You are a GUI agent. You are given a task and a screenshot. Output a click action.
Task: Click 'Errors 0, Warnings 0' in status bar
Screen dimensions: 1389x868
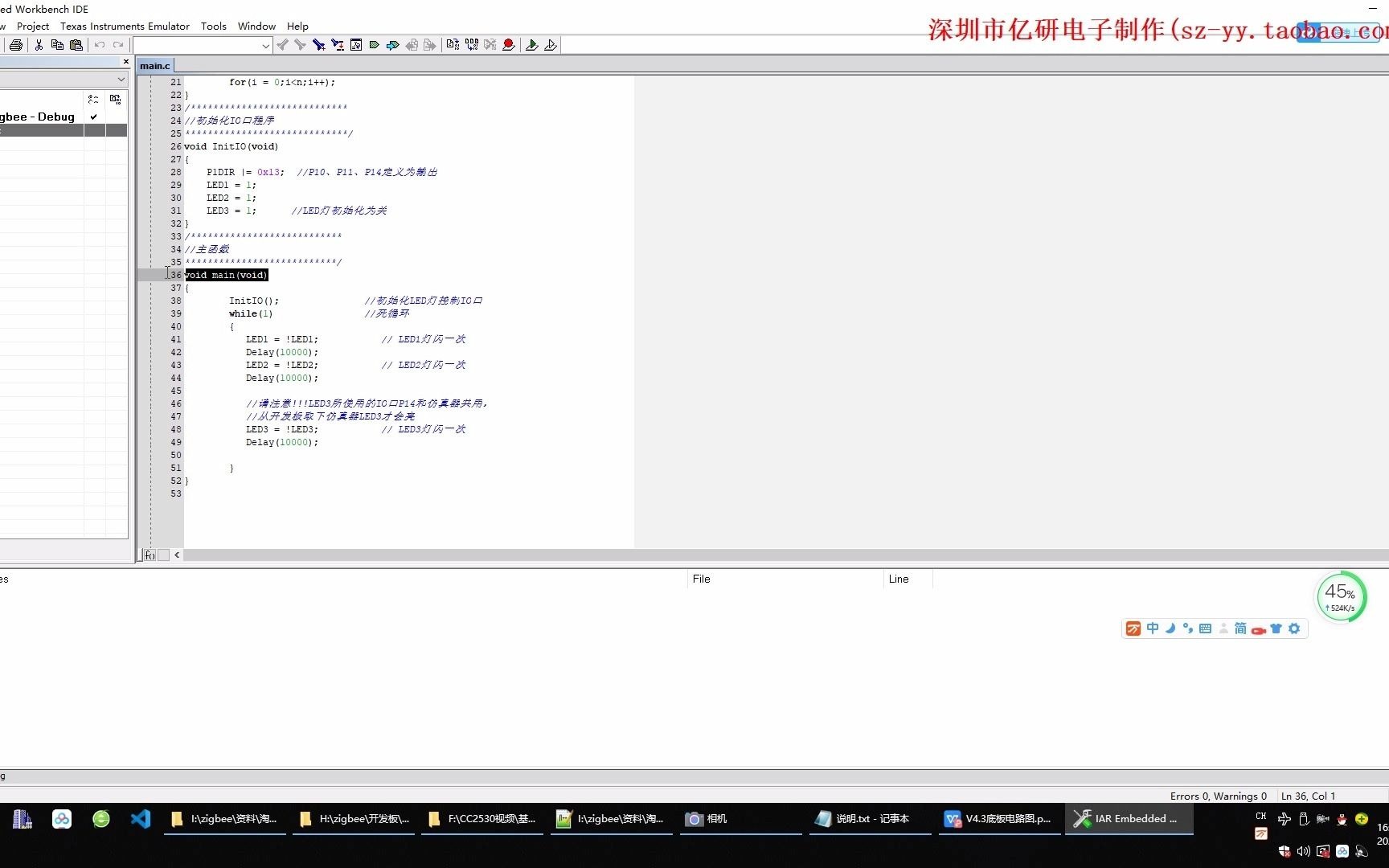[1218, 796]
